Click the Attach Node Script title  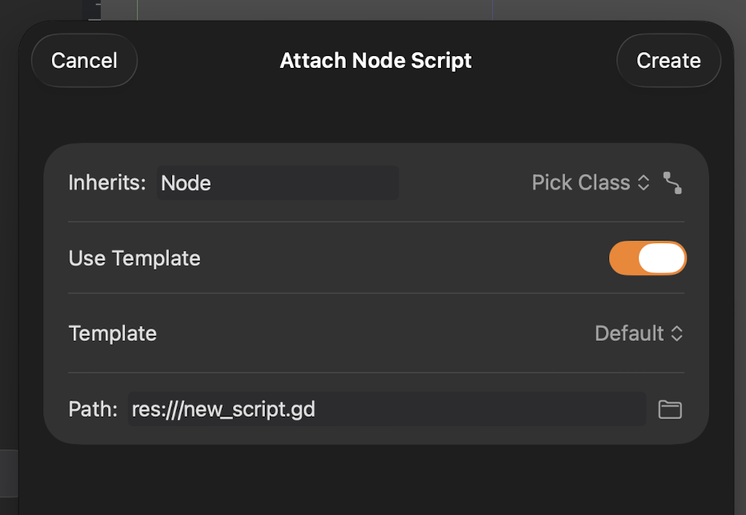376,60
